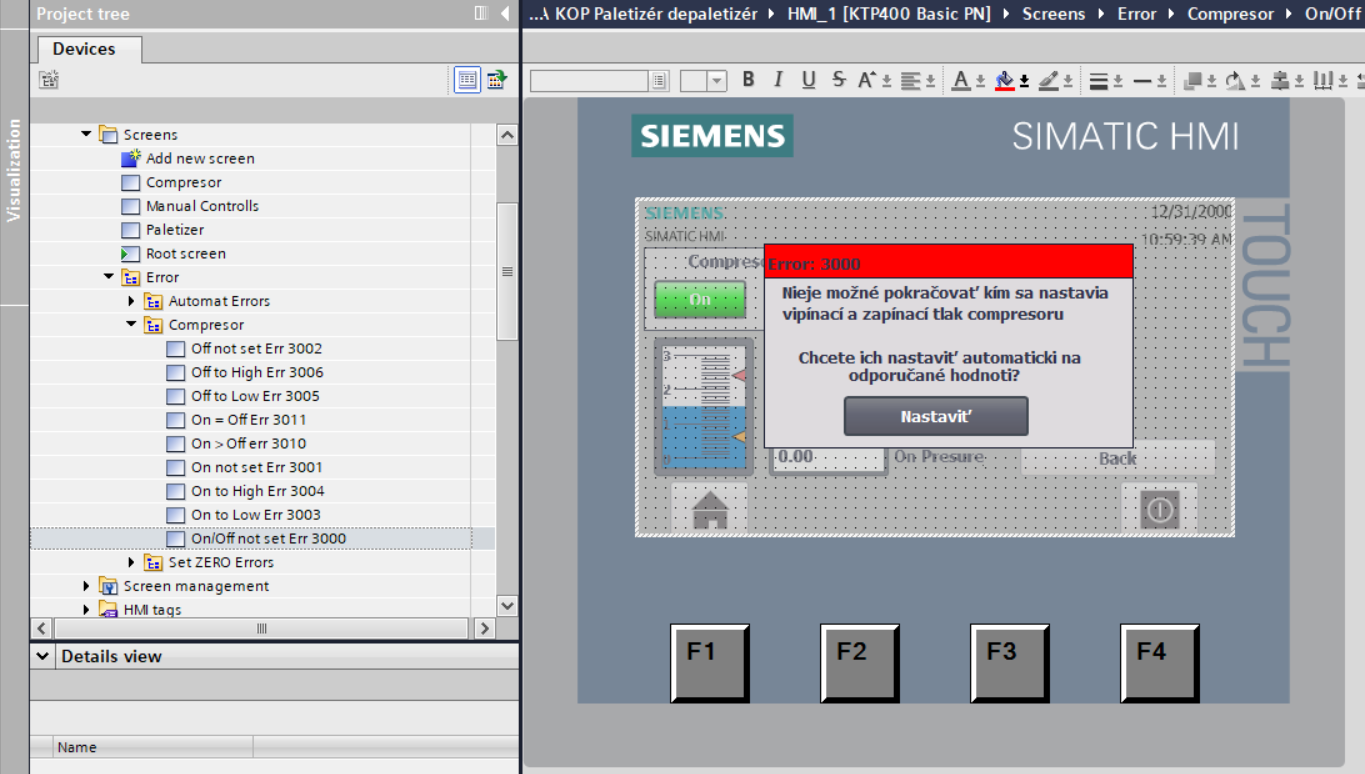The image size is (1365, 774).
Task: Select Add new screen
Action: click(200, 158)
